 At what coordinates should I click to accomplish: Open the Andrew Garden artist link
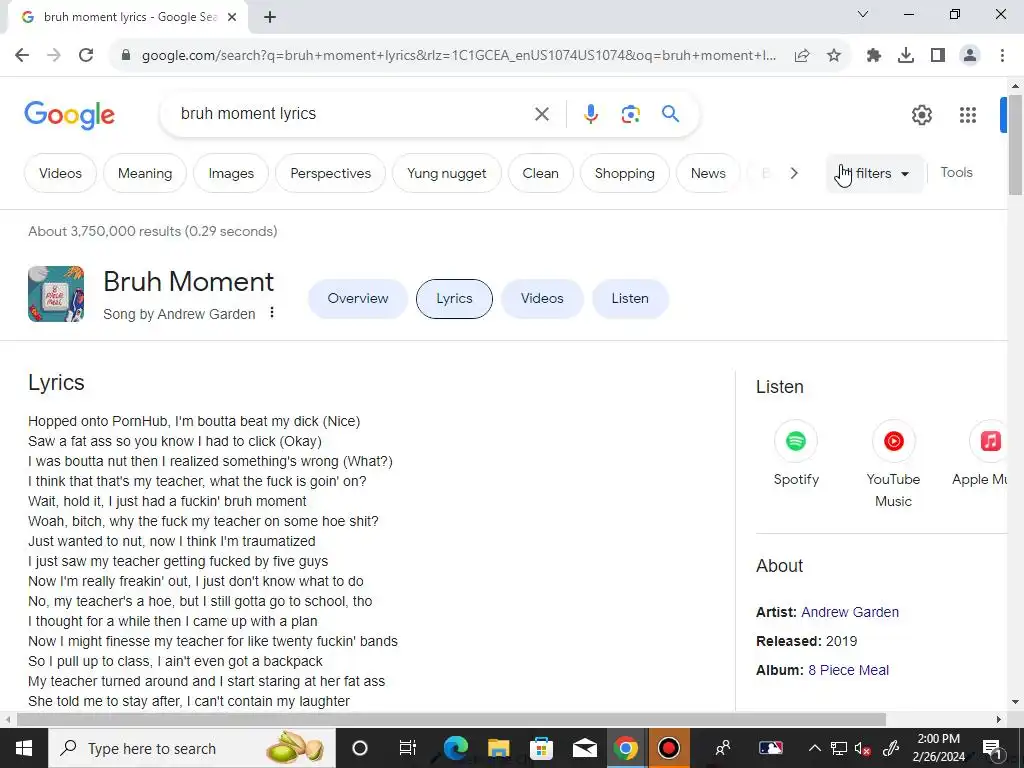tap(850, 613)
